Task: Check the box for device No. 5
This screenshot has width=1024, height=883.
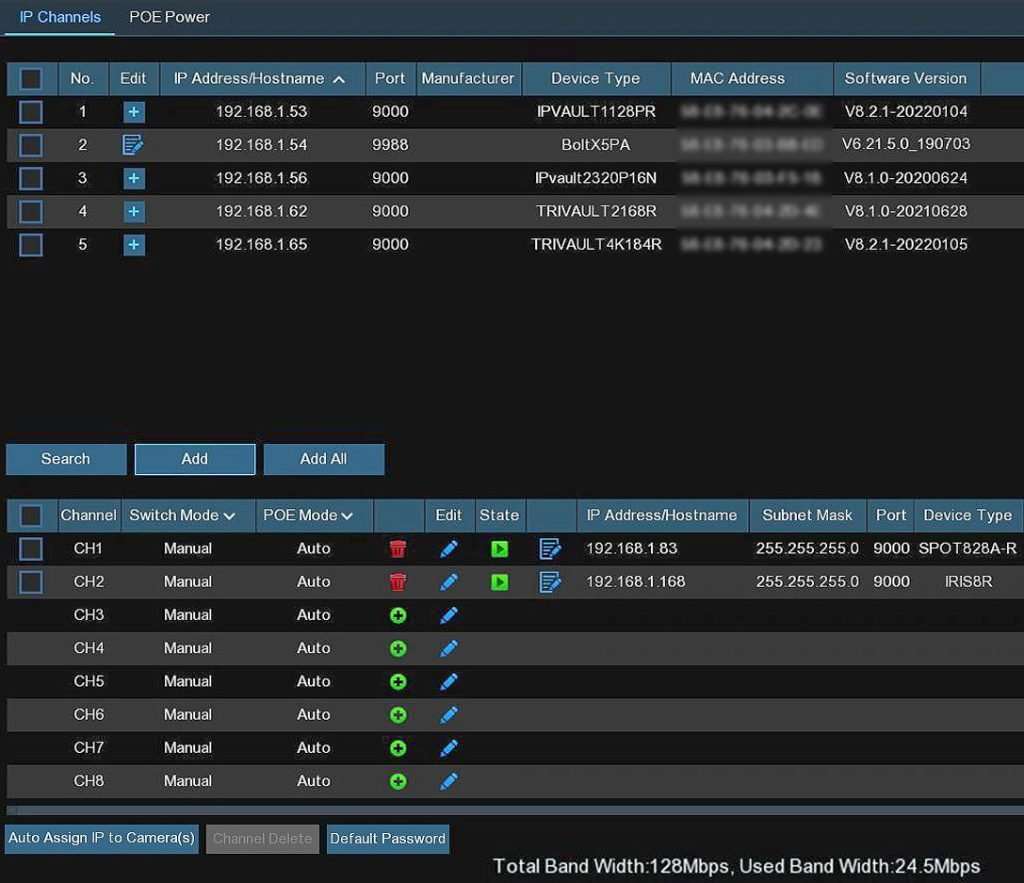Action: coord(31,245)
